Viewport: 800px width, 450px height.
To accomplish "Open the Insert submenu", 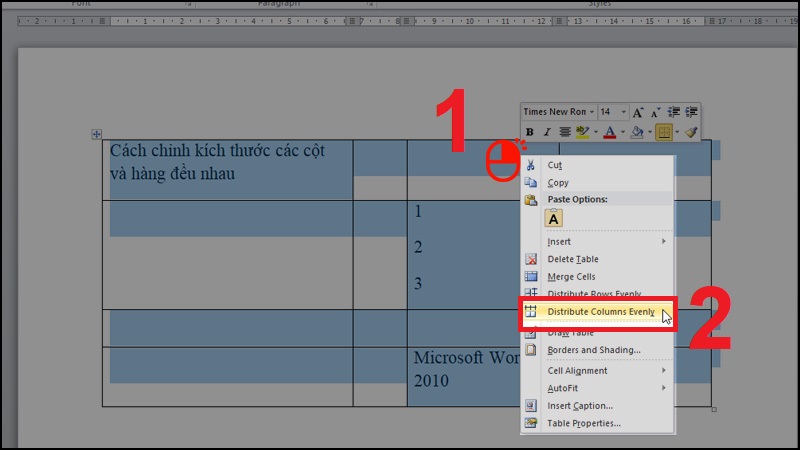I will pos(598,241).
